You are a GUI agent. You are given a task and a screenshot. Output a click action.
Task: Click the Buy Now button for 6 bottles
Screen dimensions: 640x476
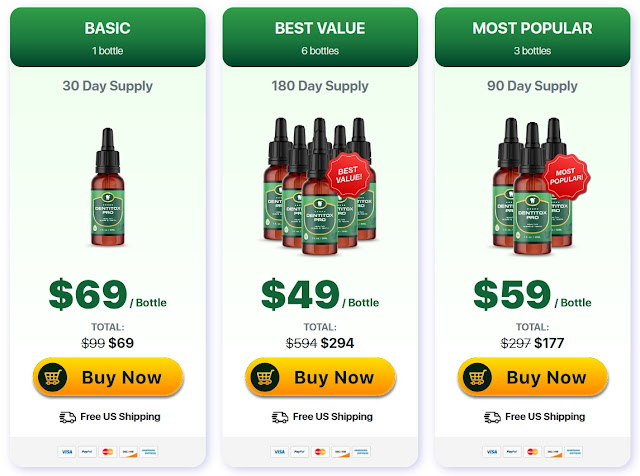pos(320,377)
